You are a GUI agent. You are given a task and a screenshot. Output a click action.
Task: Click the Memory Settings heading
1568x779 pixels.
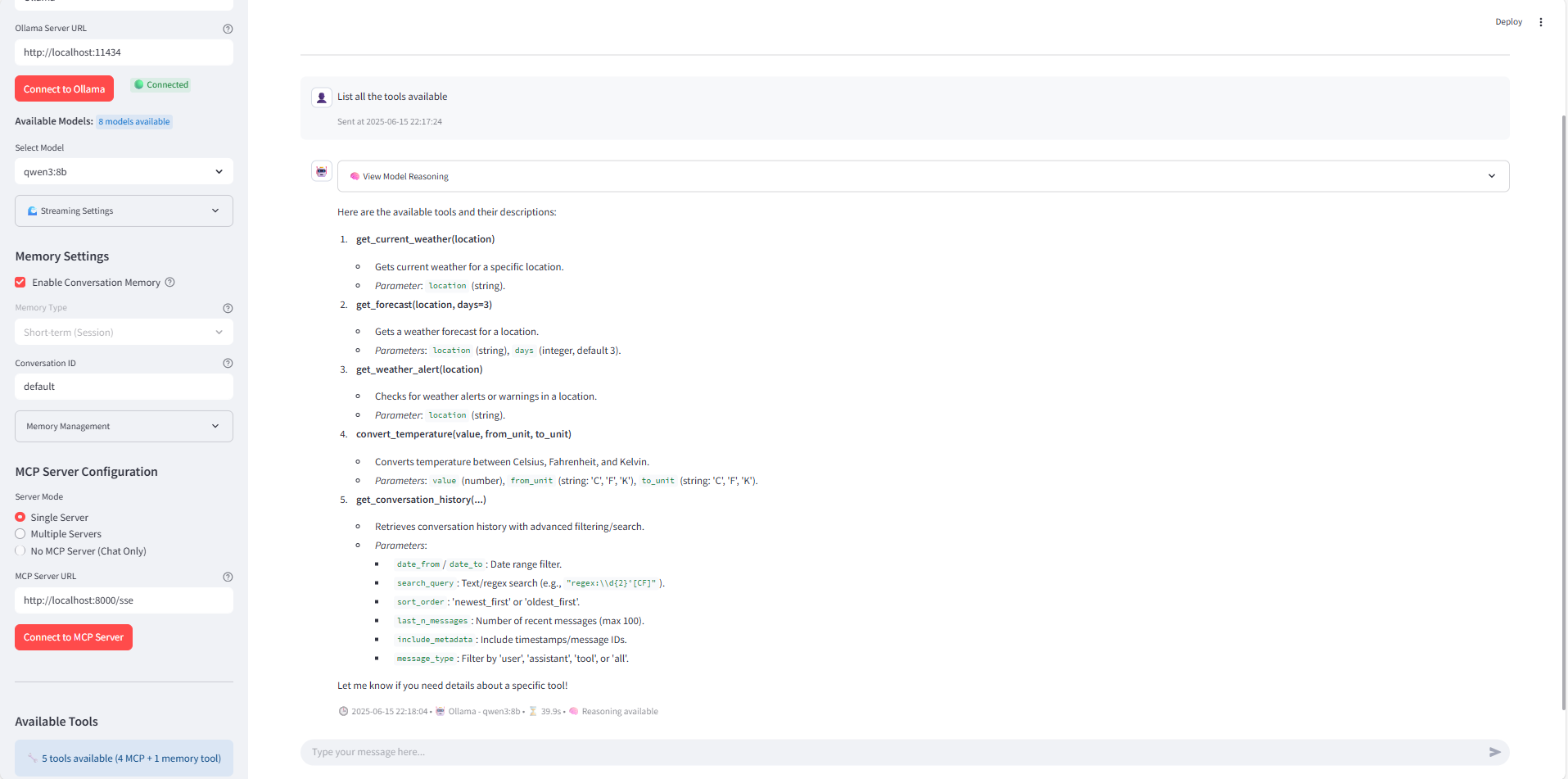click(62, 256)
